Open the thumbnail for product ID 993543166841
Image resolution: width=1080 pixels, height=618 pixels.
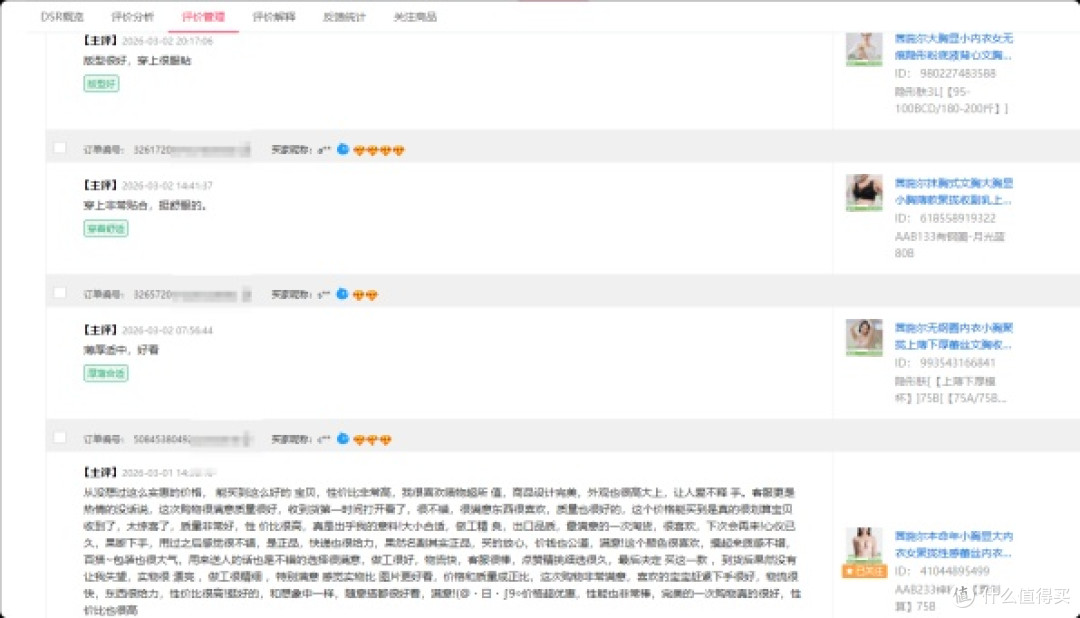click(864, 337)
